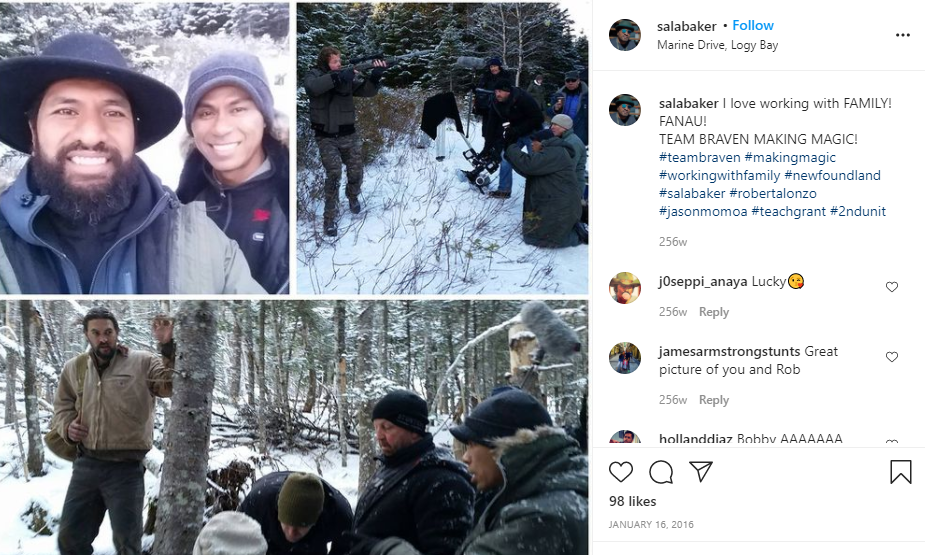This screenshot has height=555, width=925.
Task: Reply to jamesarmstrongstunts' comment
Action: pos(714,400)
